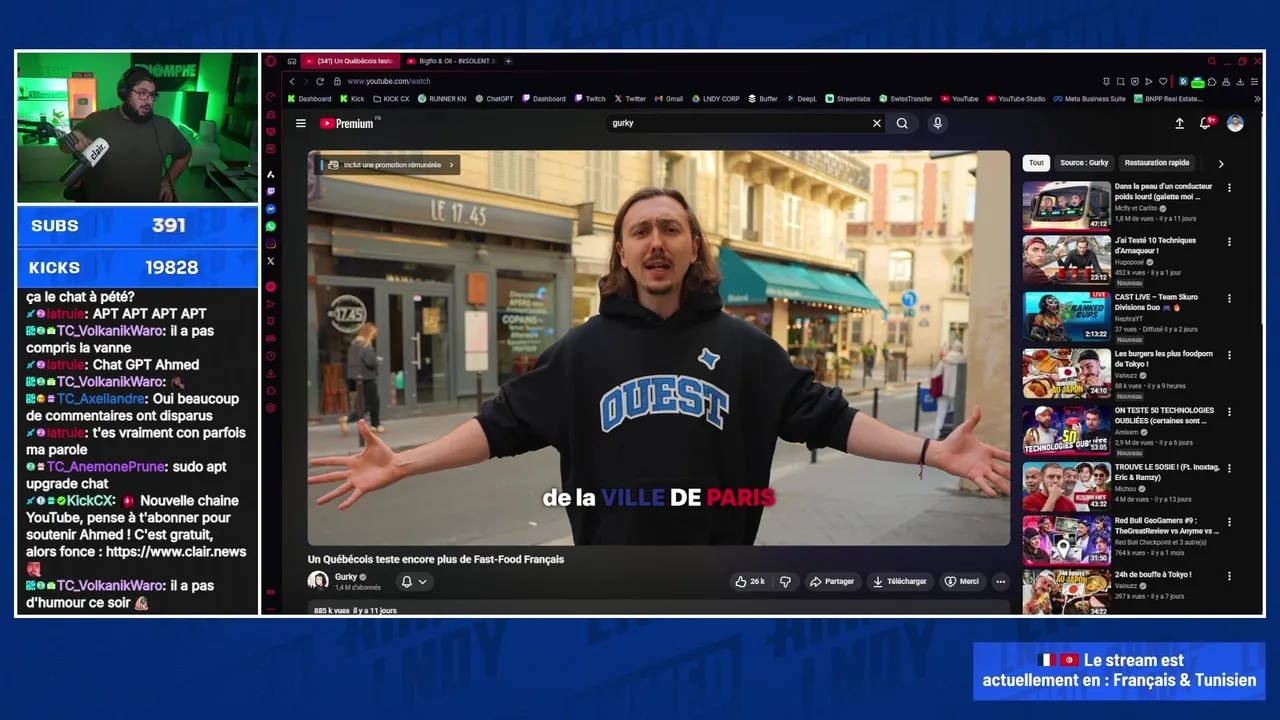Select the 'Restauration rapide' chip
The image size is (1280, 720).
point(1157,163)
